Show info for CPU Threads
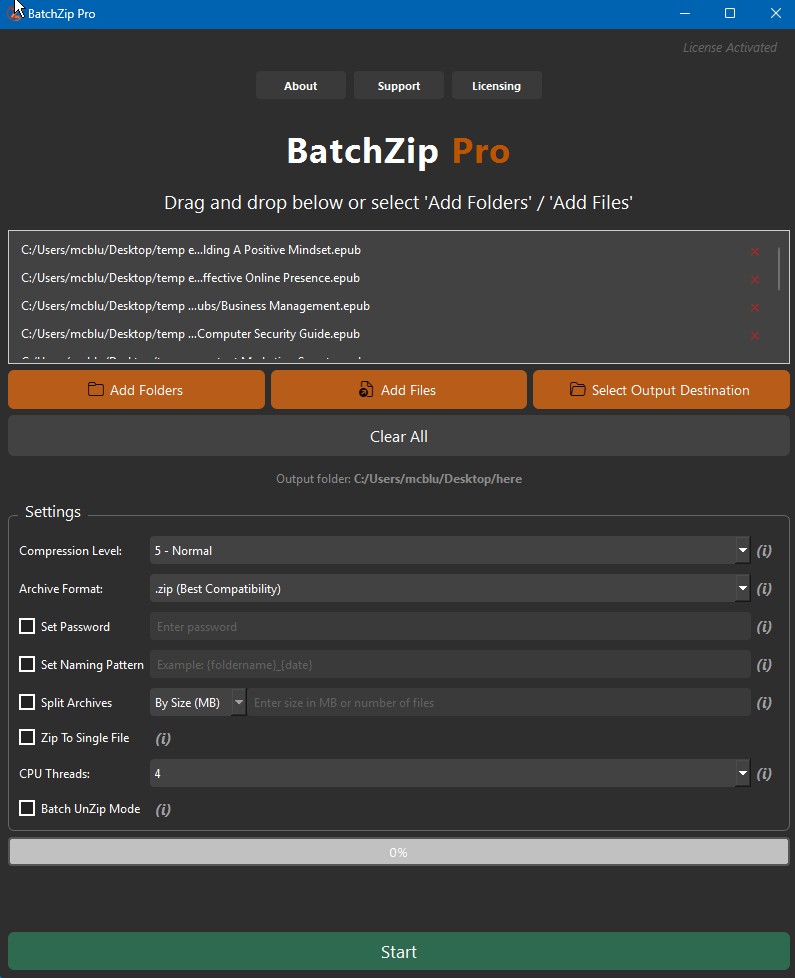The image size is (795, 978). point(764,774)
